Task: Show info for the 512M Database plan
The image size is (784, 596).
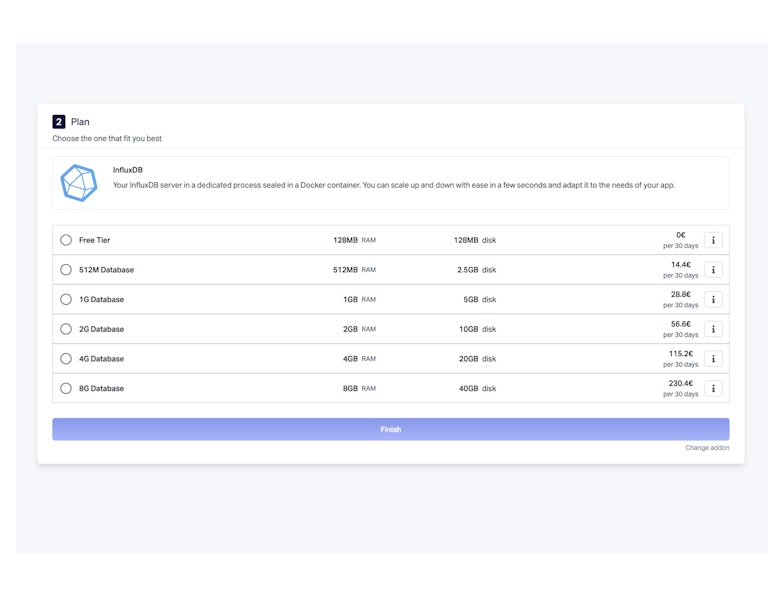Action: pyautogui.click(x=713, y=270)
